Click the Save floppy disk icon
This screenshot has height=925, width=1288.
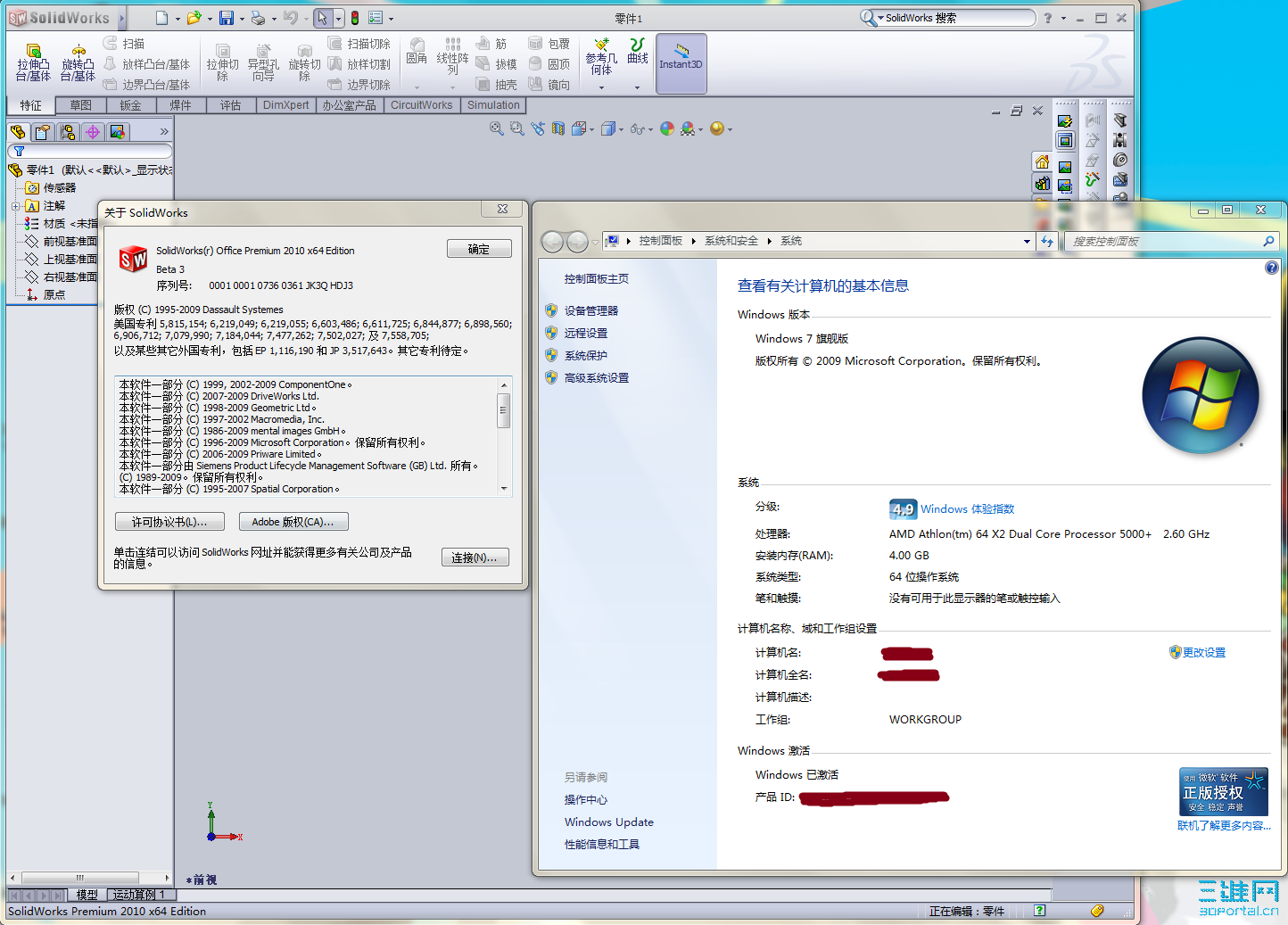[227, 18]
